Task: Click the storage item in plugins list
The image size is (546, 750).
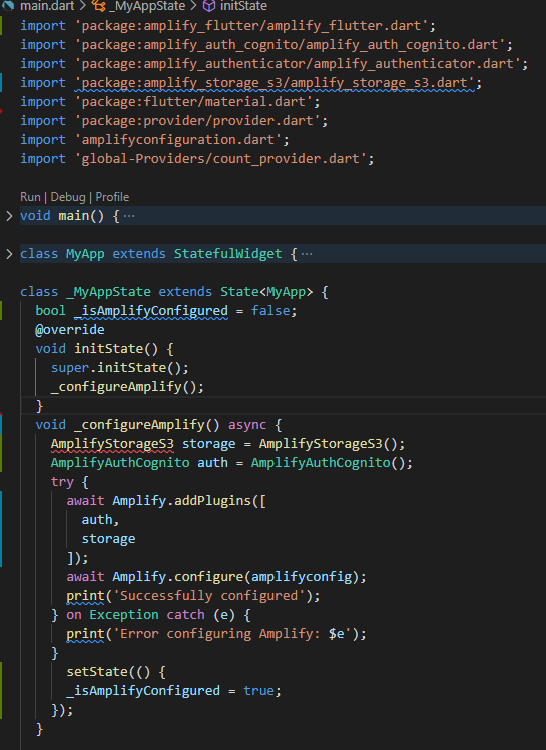Action: (x=109, y=539)
